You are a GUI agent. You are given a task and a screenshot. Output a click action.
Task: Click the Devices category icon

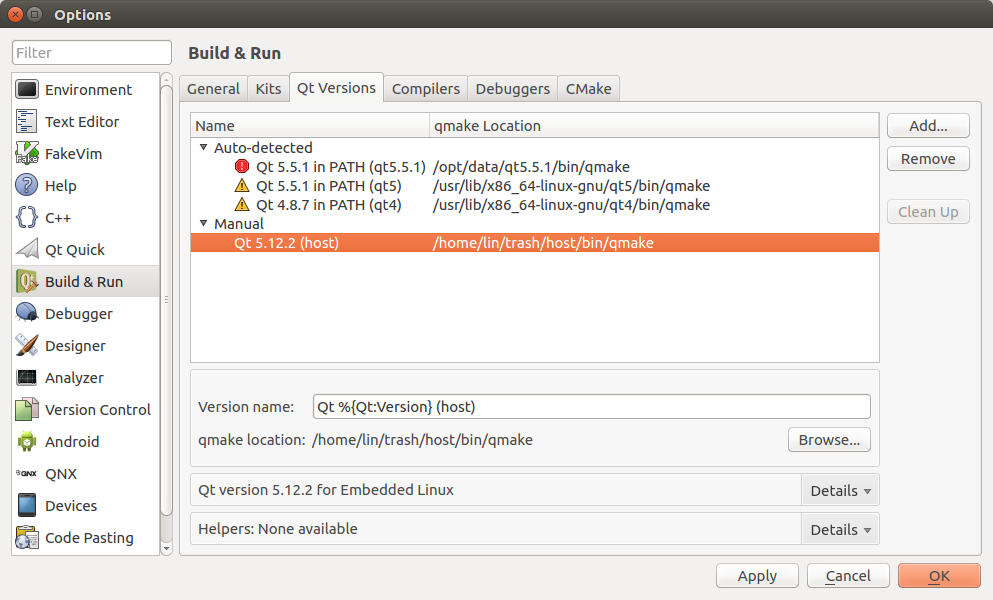pyautogui.click(x=26, y=505)
